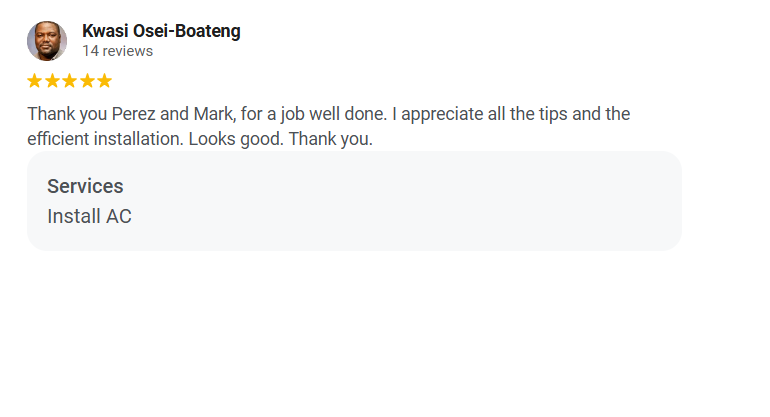Image resolution: width=770 pixels, height=417 pixels.
Task: Click the name 'Mark' in the review
Action: (214, 114)
